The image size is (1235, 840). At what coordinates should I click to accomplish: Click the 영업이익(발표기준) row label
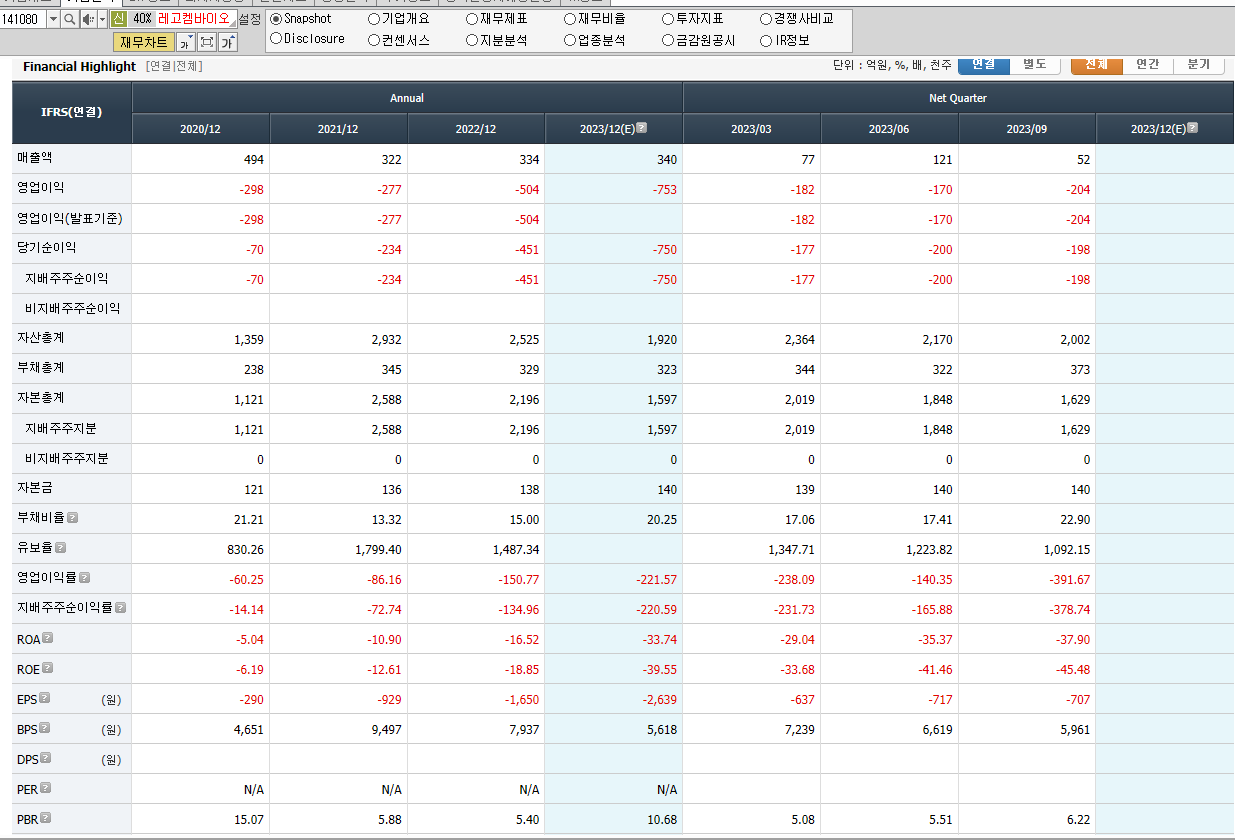70,218
